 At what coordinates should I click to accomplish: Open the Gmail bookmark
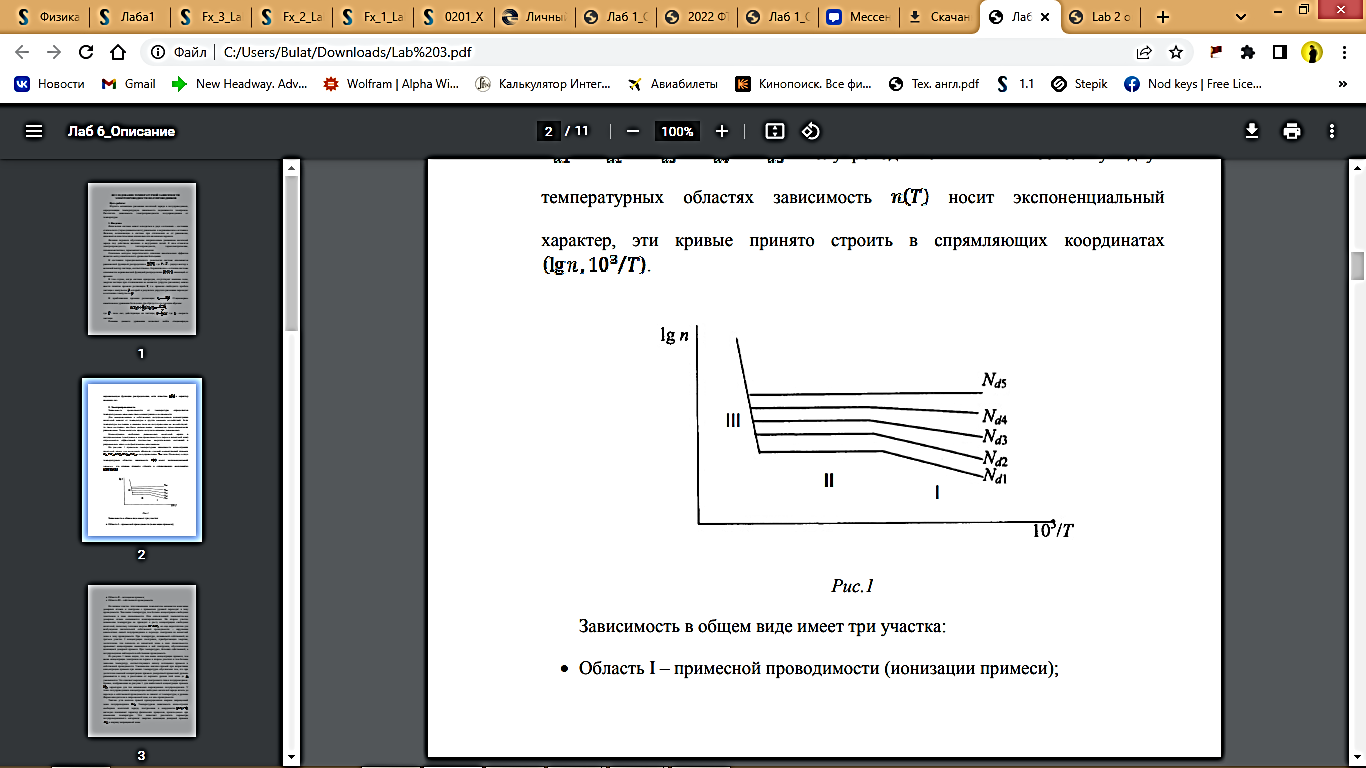(x=129, y=84)
